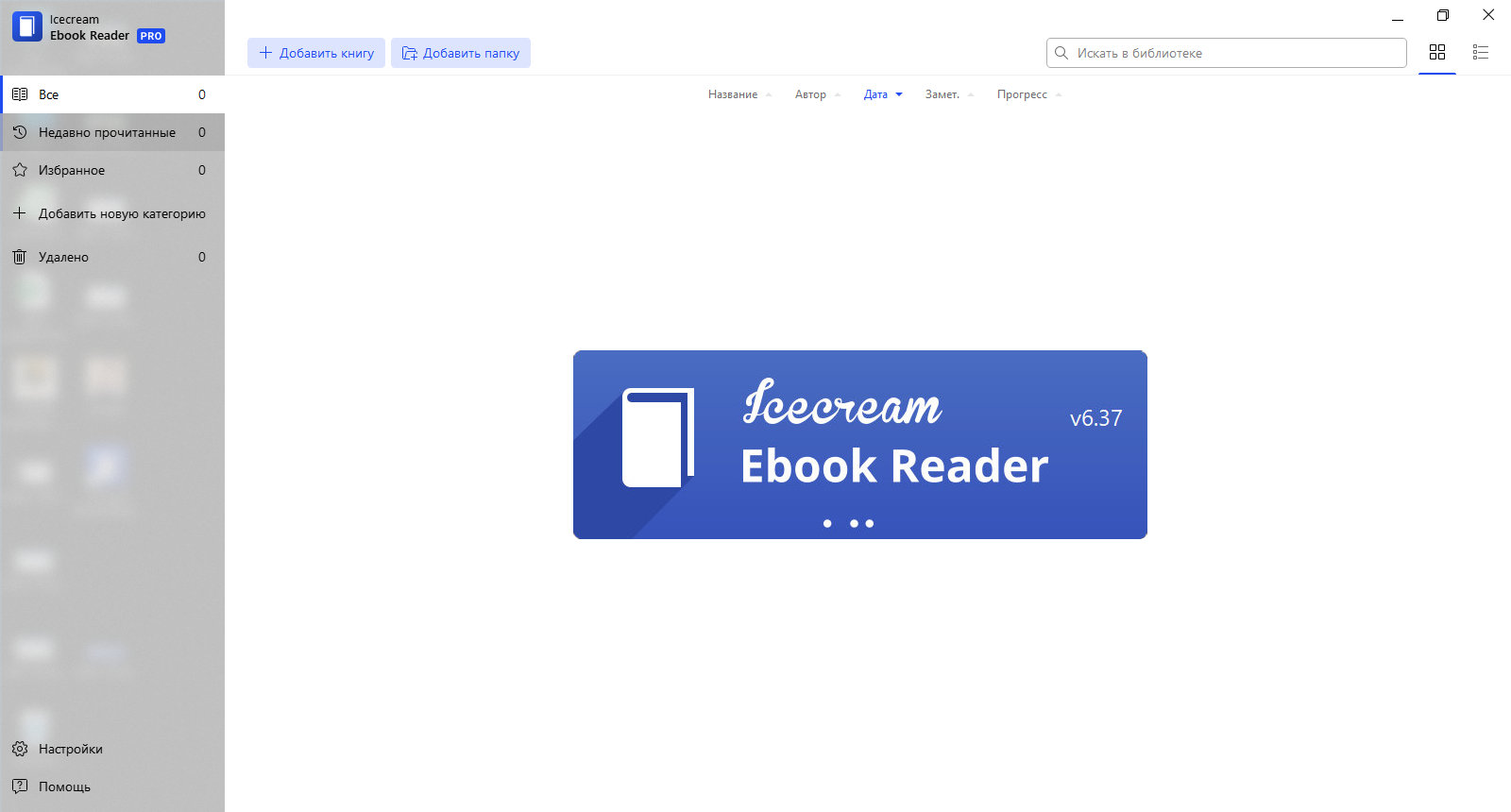Click the Добавить папку button
1511x812 pixels.
coord(461,53)
